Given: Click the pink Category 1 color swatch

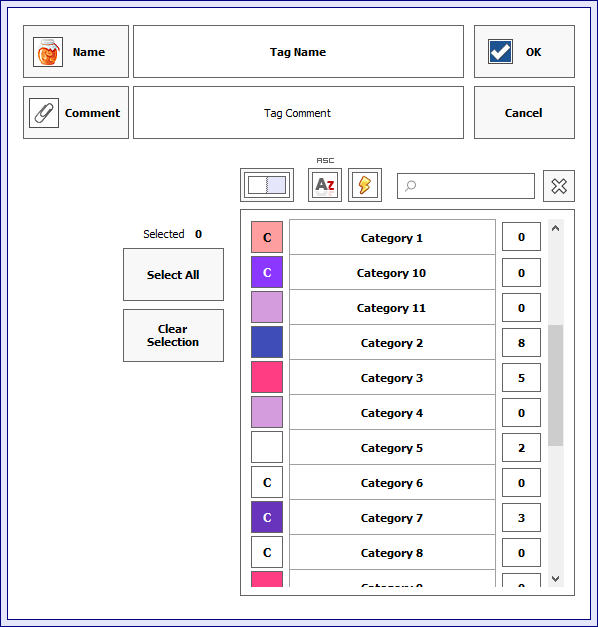Looking at the screenshot, I should coord(267,237).
